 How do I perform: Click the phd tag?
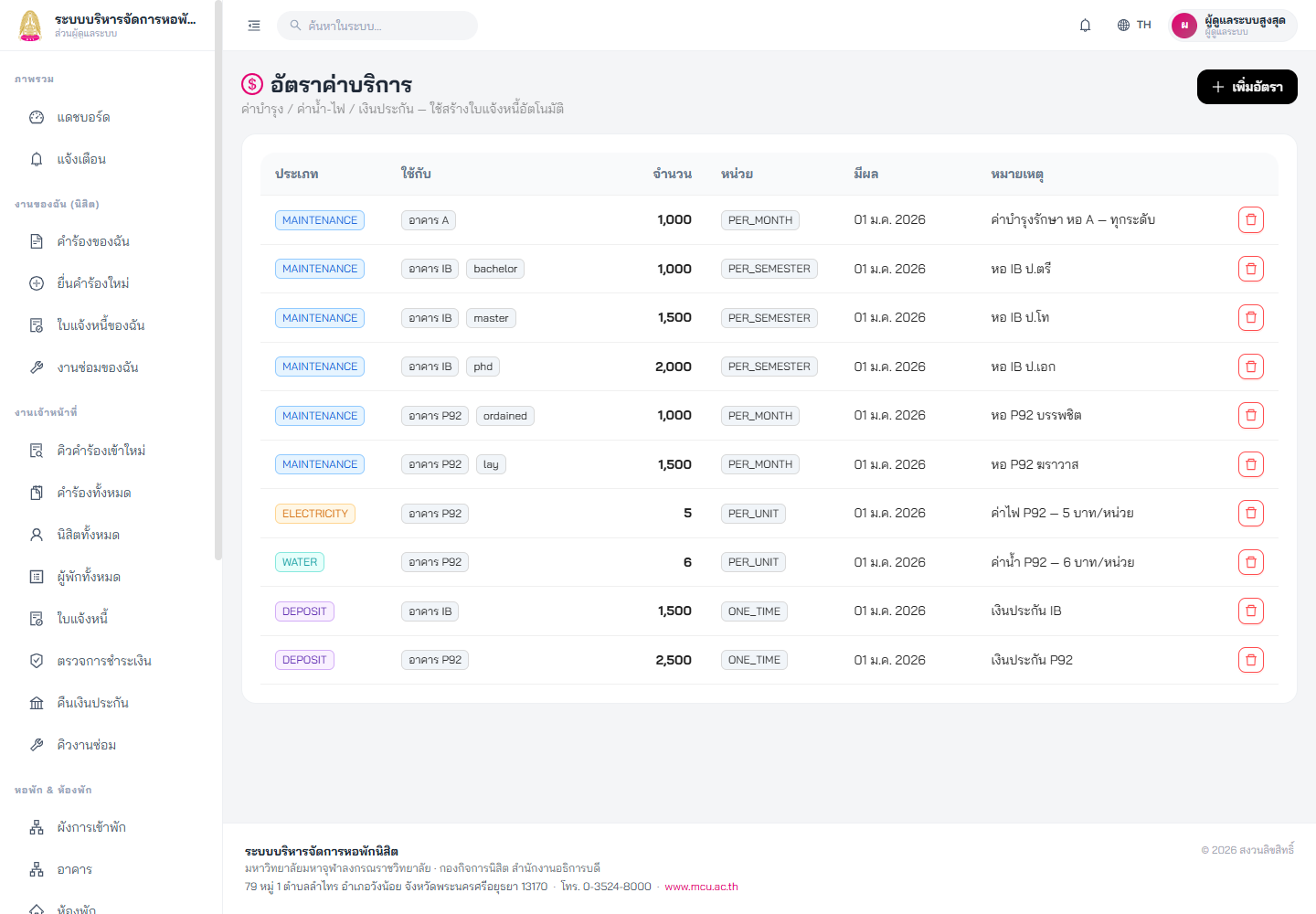click(483, 367)
